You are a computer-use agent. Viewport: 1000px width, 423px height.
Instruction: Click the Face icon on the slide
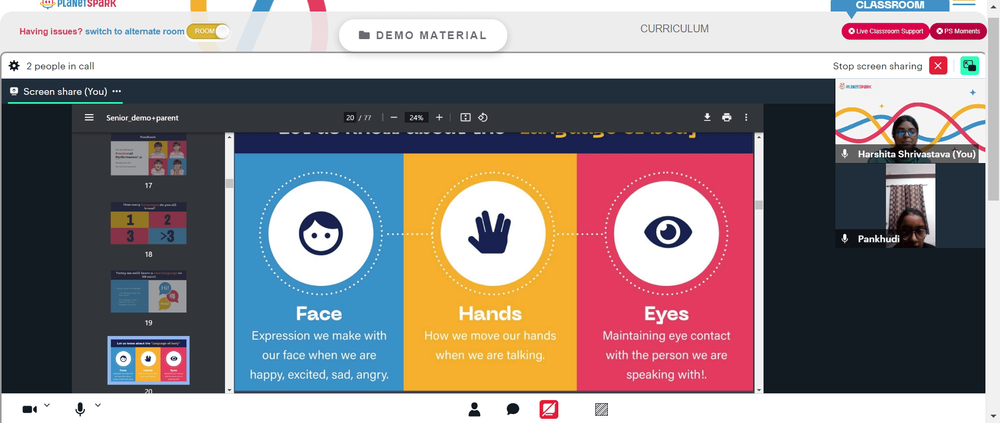321,234
